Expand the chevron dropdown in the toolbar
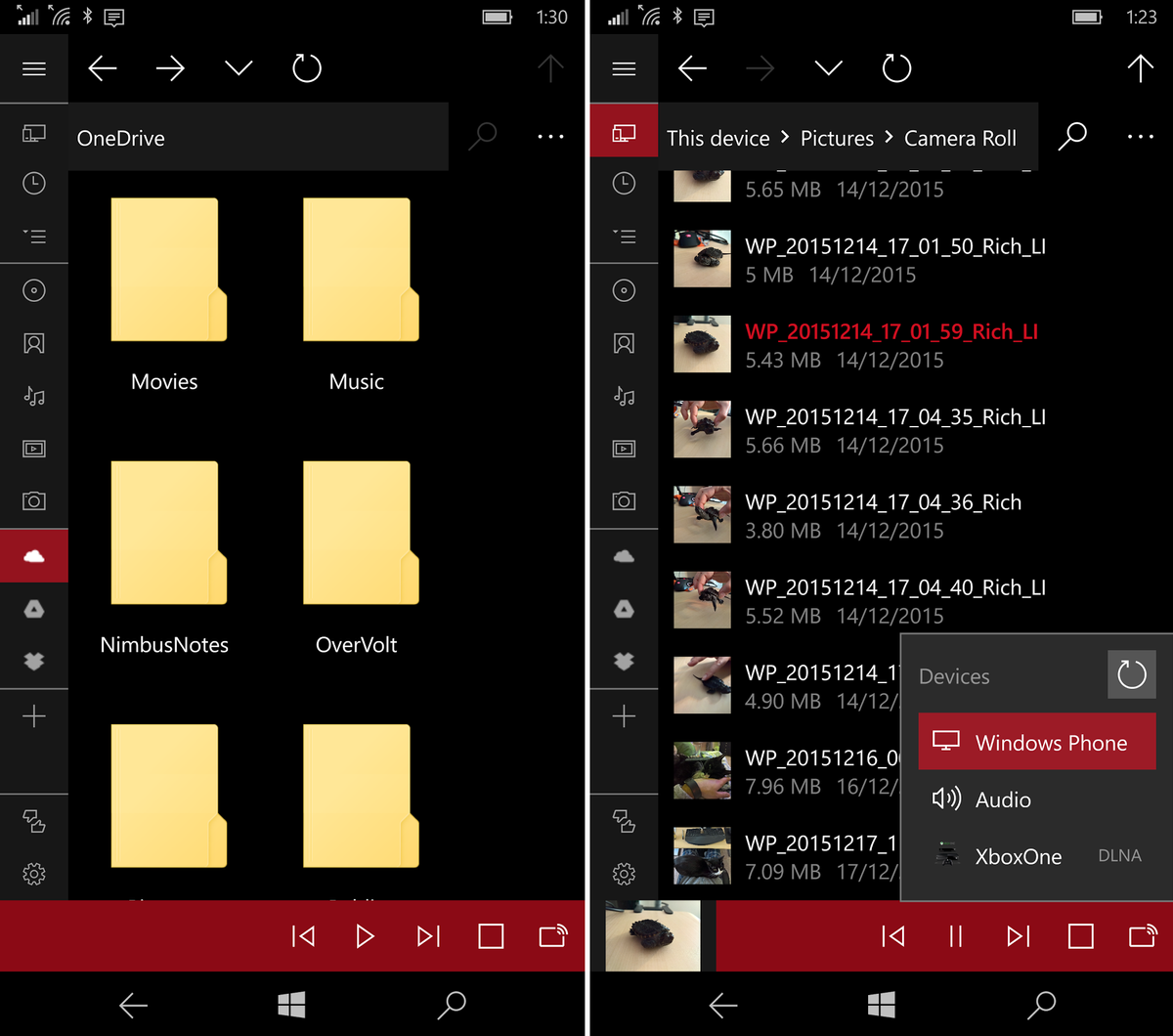Image resolution: width=1173 pixels, height=1036 pixels. pos(238,68)
